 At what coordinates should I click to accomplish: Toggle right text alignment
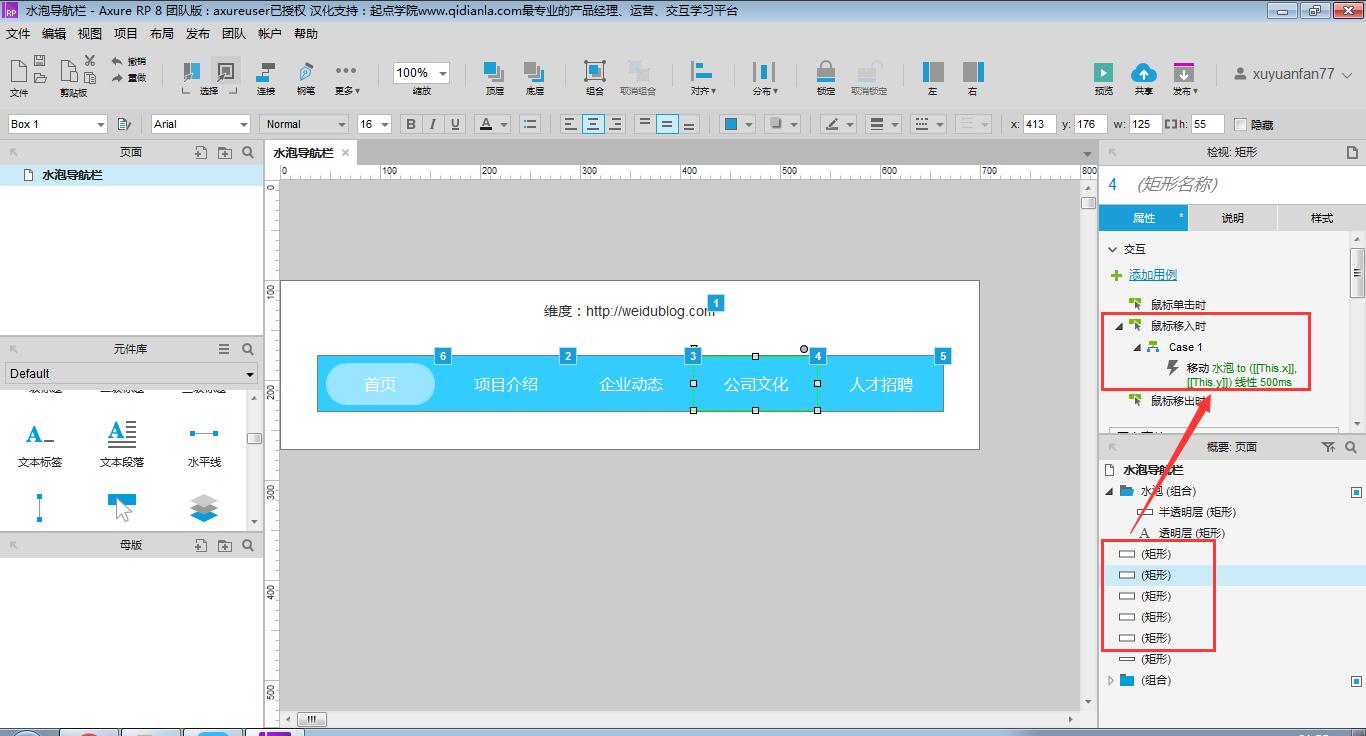pyautogui.click(x=615, y=124)
